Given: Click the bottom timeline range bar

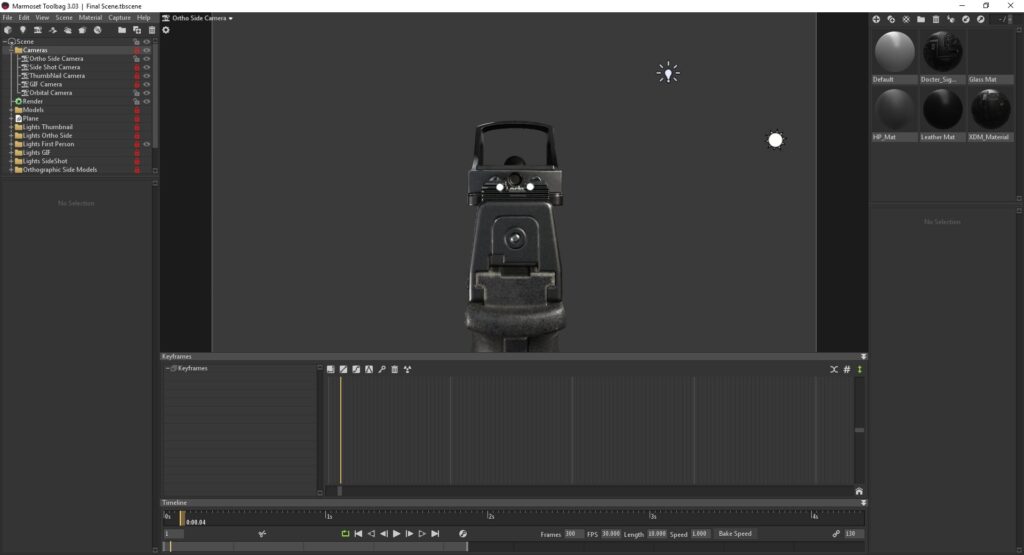Looking at the screenshot, I should pos(315,546).
